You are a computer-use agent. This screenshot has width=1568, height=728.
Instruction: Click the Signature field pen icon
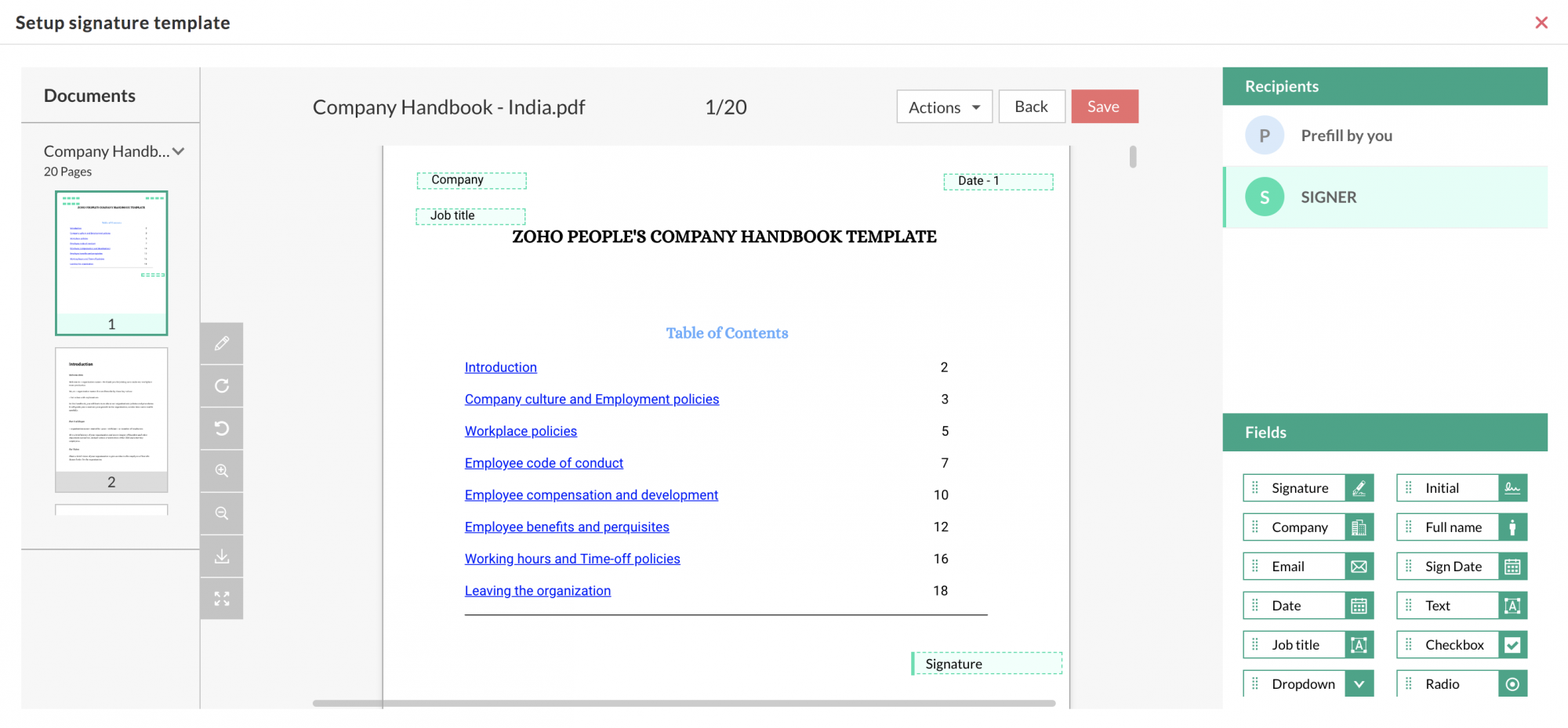pos(1359,488)
